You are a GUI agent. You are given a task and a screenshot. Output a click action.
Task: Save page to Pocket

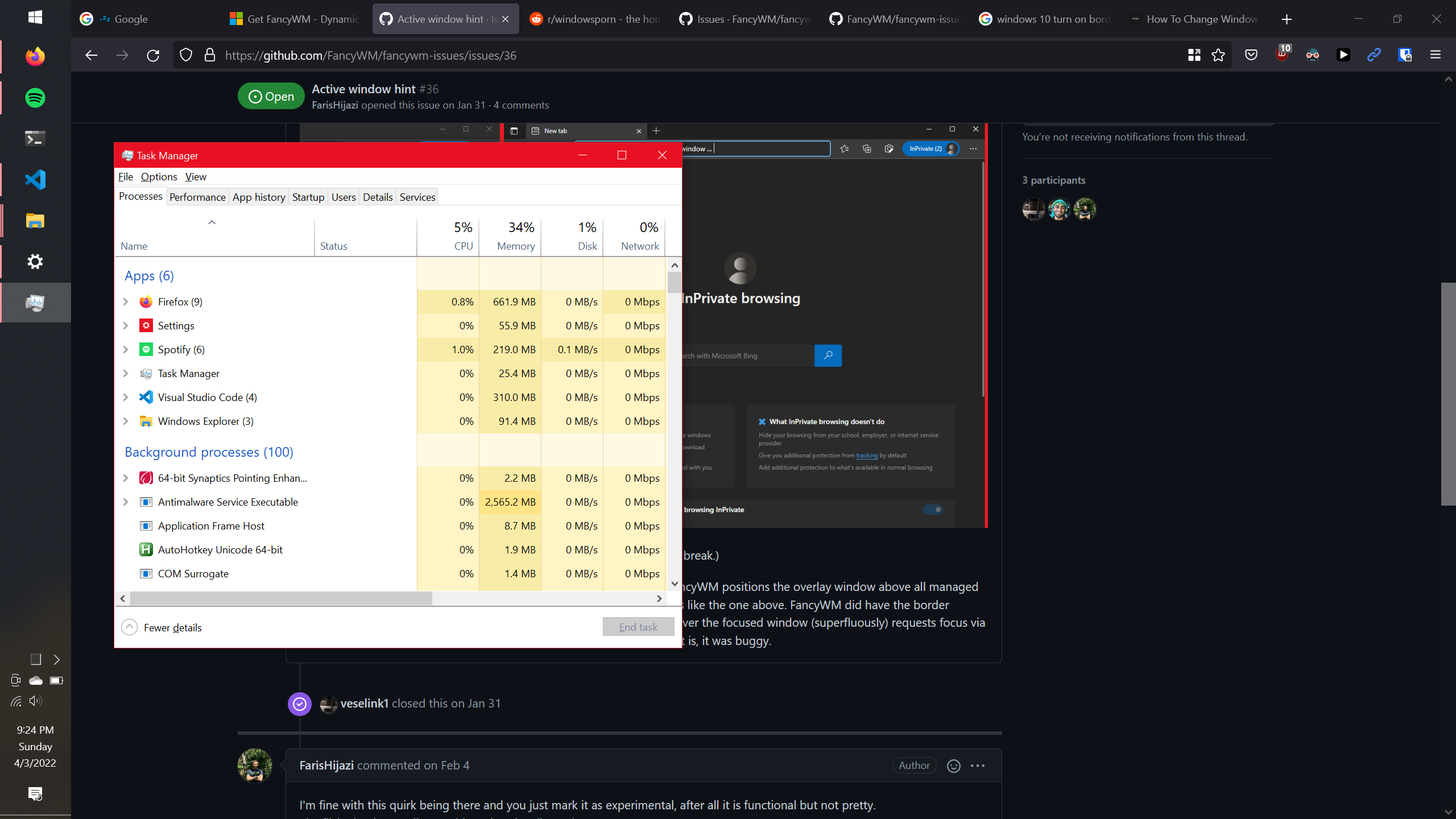point(1251,55)
